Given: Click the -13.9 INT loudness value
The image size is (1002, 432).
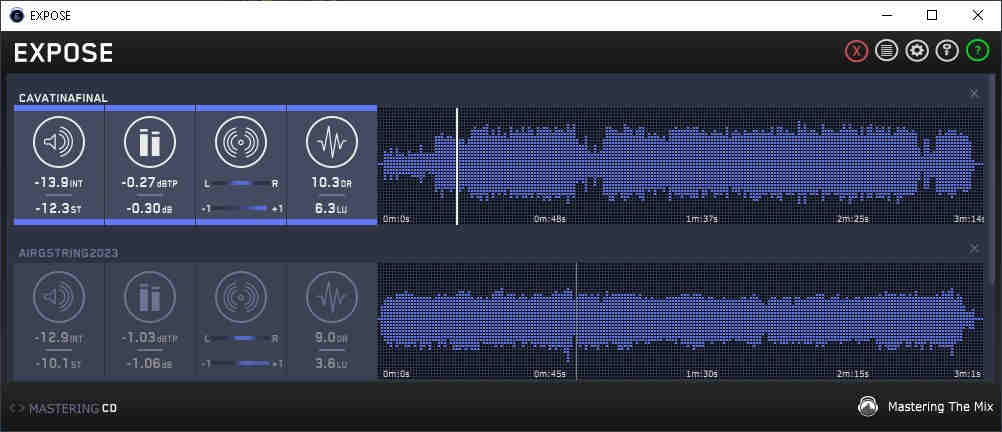Looking at the screenshot, I should 59,183.
